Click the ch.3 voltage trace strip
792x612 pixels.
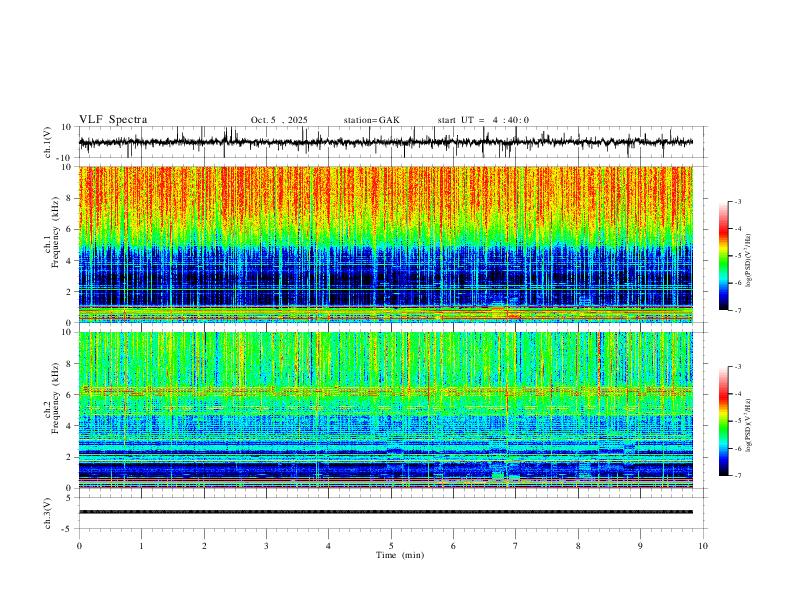(x=386, y=512)
